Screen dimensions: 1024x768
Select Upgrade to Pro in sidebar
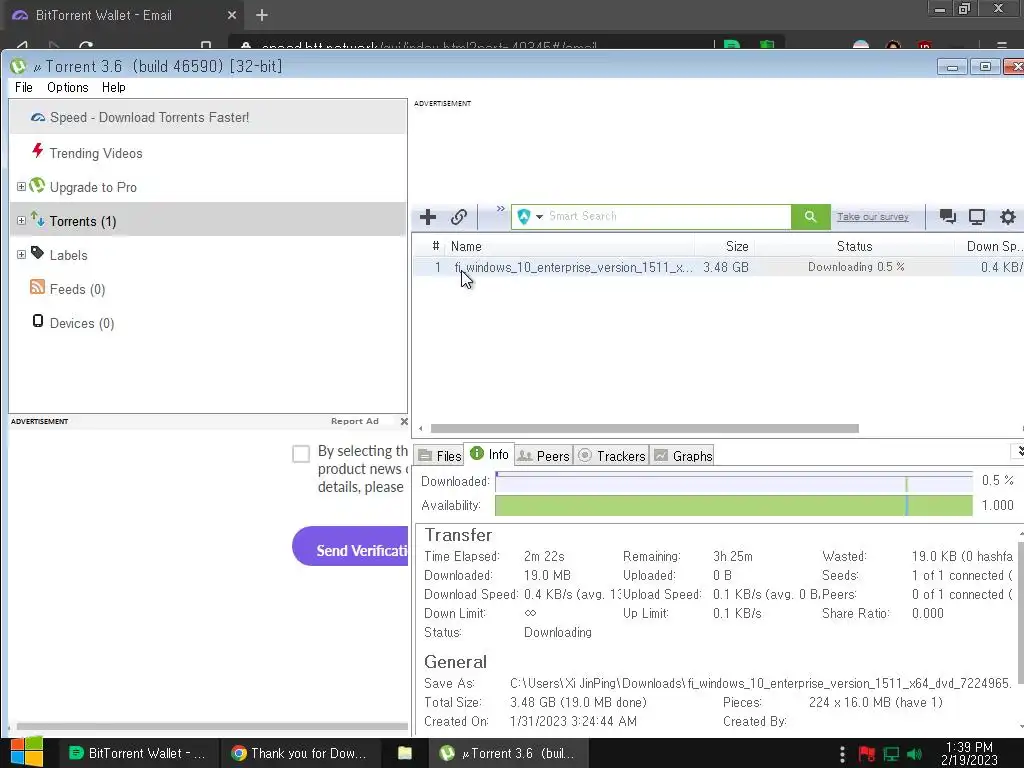[93, 187]
